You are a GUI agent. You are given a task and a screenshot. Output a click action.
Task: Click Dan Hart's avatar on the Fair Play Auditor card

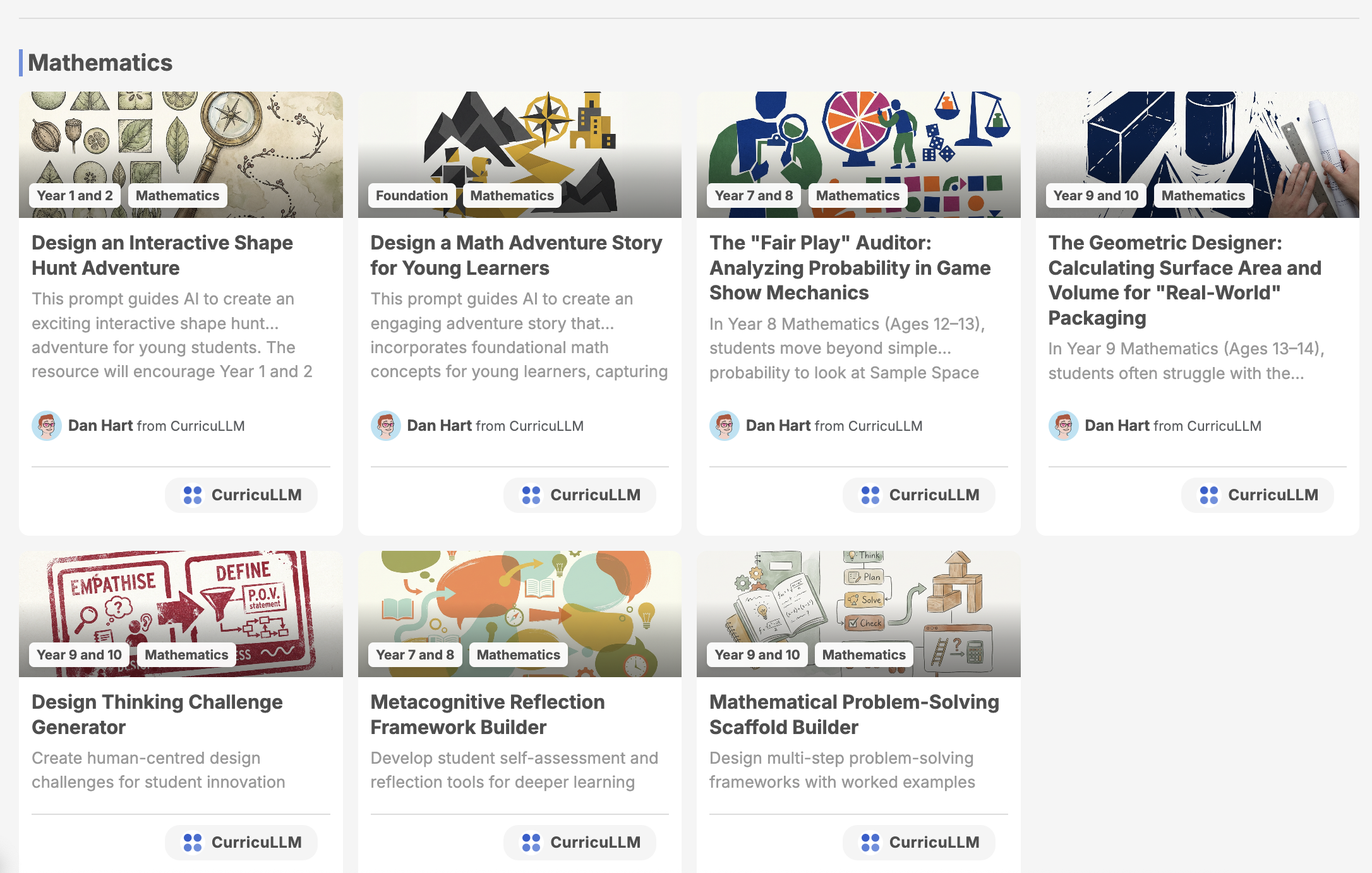coord(725,426)
